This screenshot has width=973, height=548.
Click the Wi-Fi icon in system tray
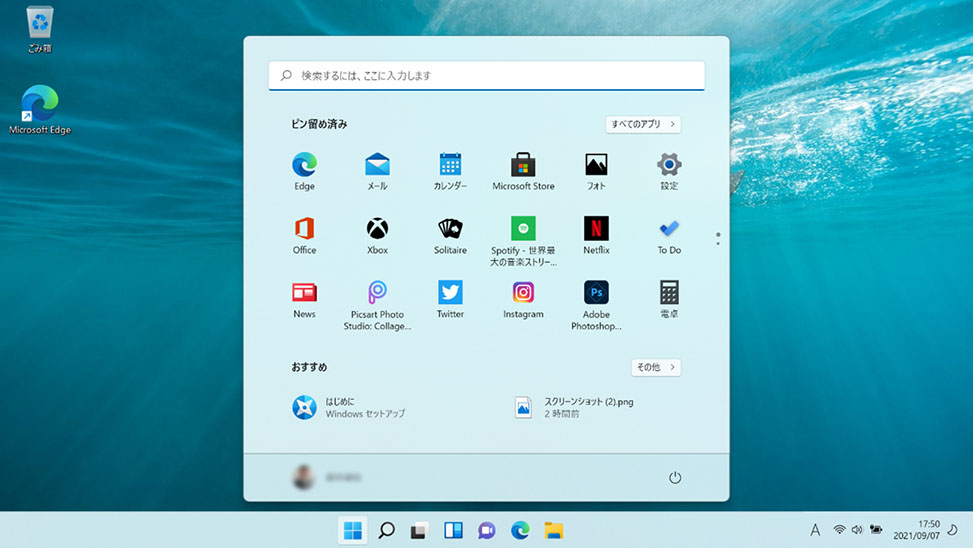(x=839, y=529)
